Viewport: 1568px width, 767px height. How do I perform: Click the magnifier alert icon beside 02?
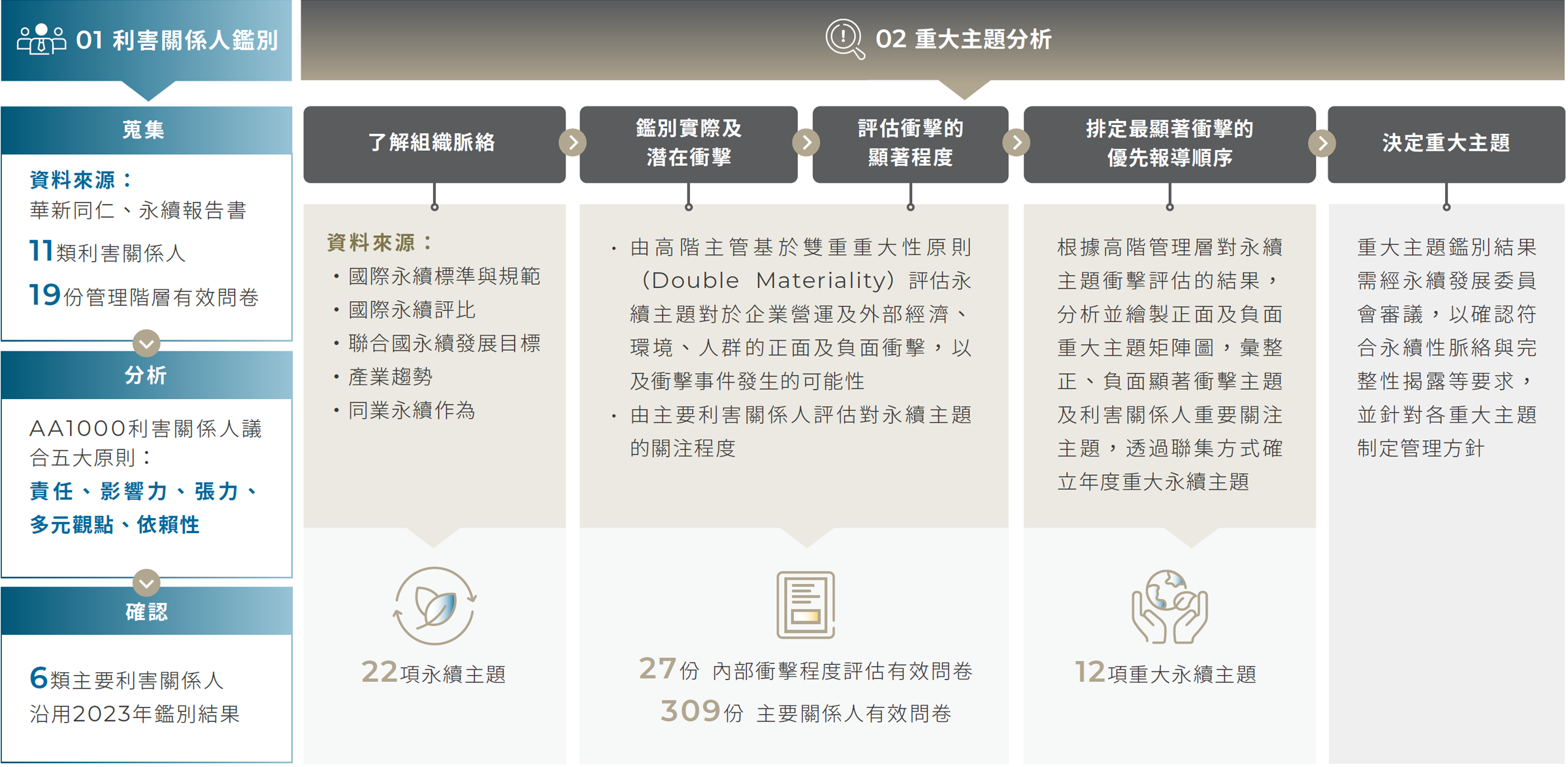tap(845, 39)
